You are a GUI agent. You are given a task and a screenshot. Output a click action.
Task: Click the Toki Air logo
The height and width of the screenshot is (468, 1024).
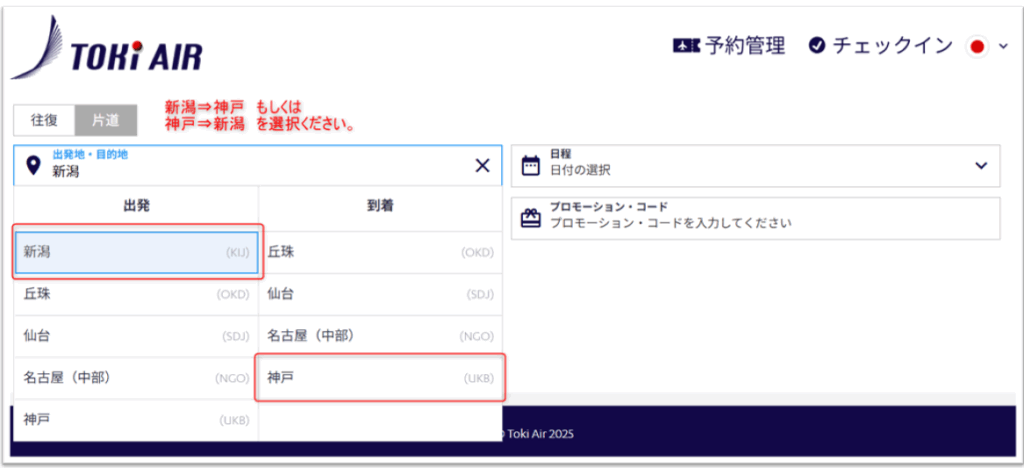point(106,48)
